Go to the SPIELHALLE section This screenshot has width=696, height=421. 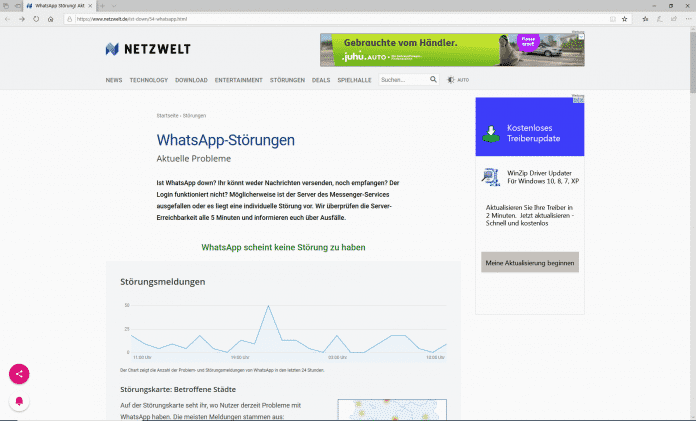click(355, 79)
